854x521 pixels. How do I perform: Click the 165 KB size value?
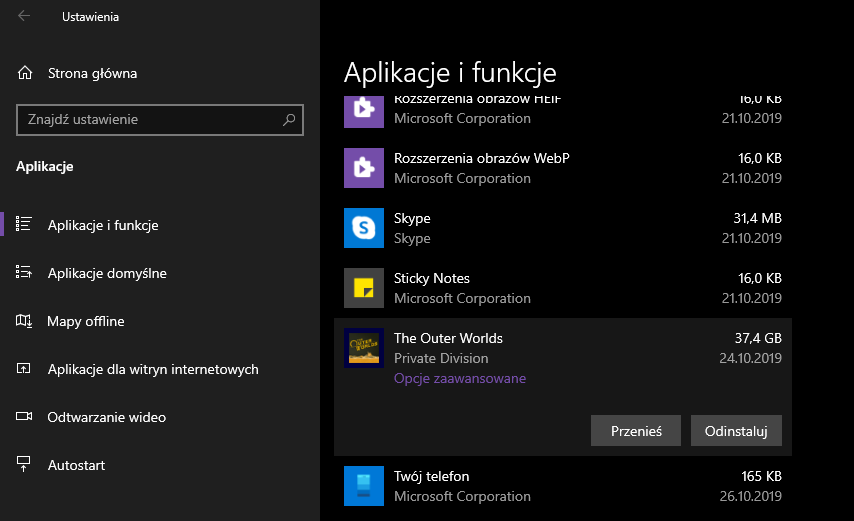point(761,476)
